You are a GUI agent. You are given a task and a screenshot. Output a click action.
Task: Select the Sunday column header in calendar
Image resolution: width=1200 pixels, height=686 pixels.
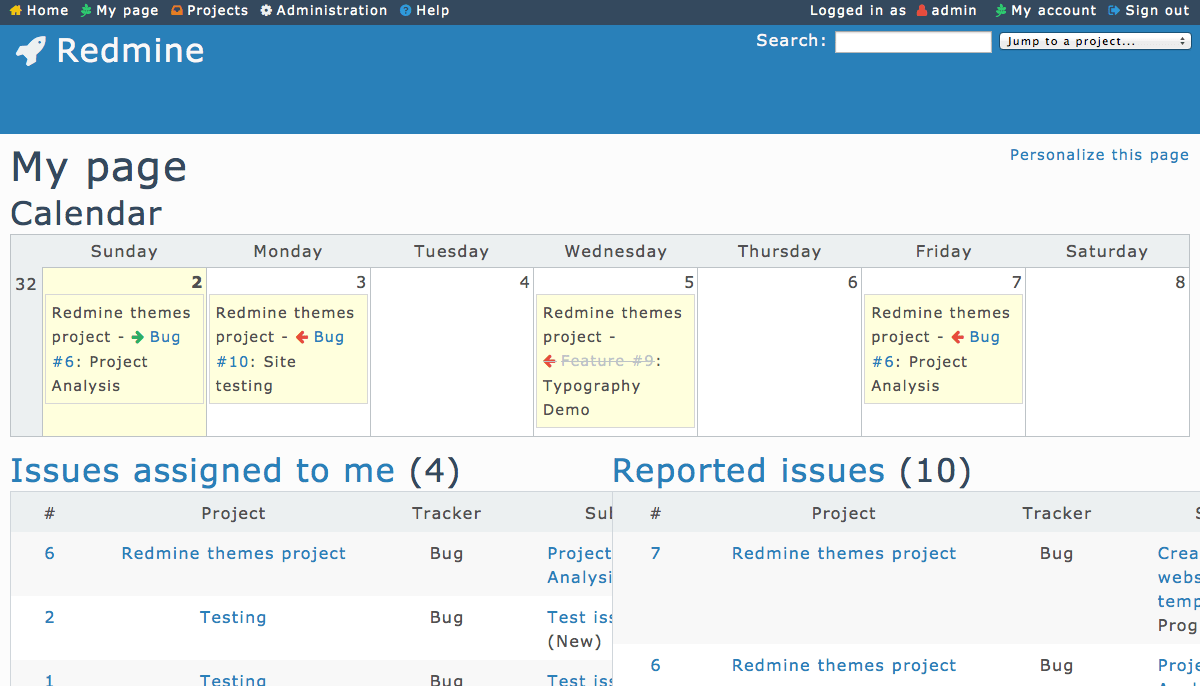coord(124,251)
